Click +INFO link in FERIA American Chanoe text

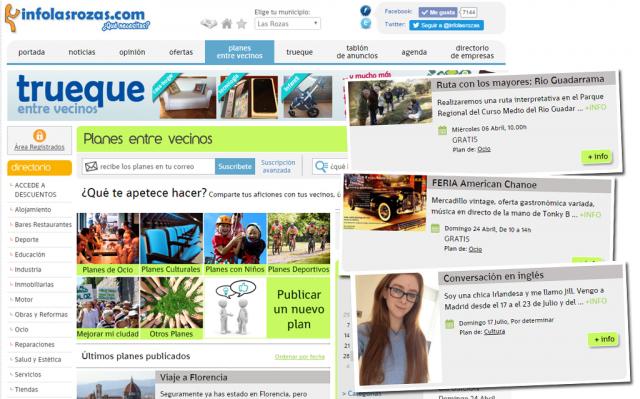click(x=590, y=214)
